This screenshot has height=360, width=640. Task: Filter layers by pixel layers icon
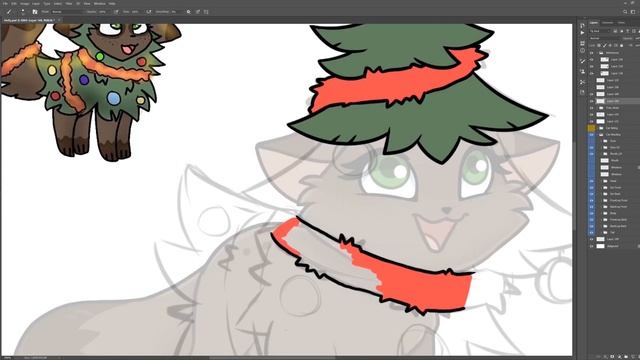pos(615,31)
